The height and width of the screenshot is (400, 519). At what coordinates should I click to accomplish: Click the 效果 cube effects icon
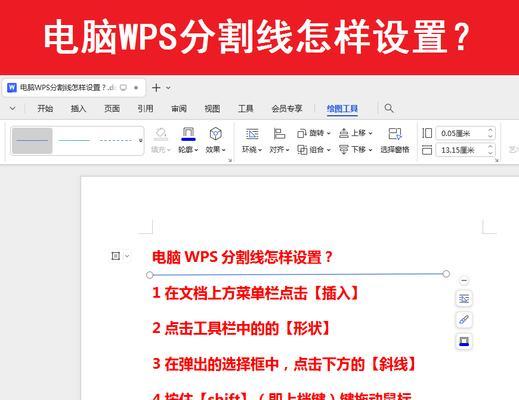point(216,134)
